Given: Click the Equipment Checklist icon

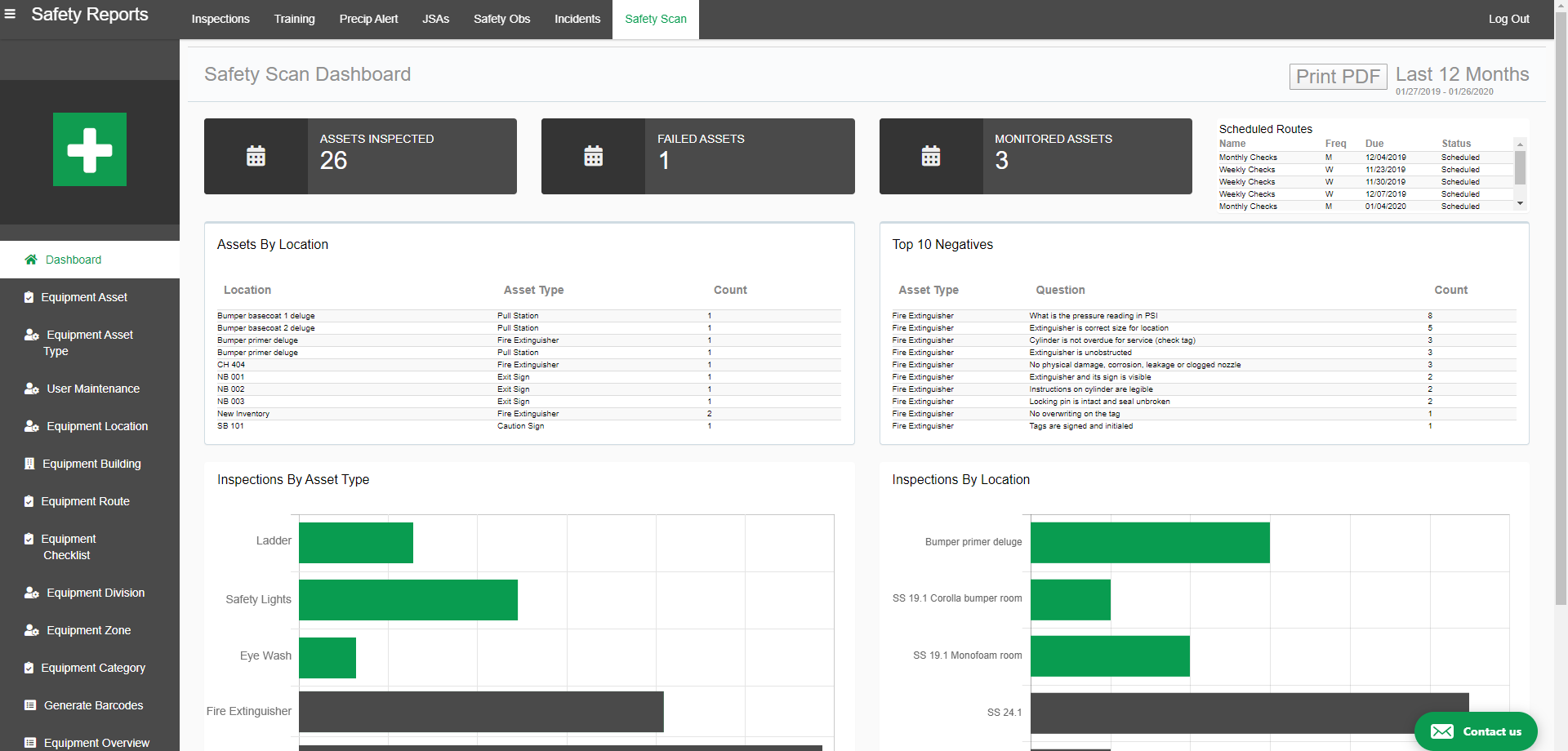Looking at the screenshot, I should 29,539.
